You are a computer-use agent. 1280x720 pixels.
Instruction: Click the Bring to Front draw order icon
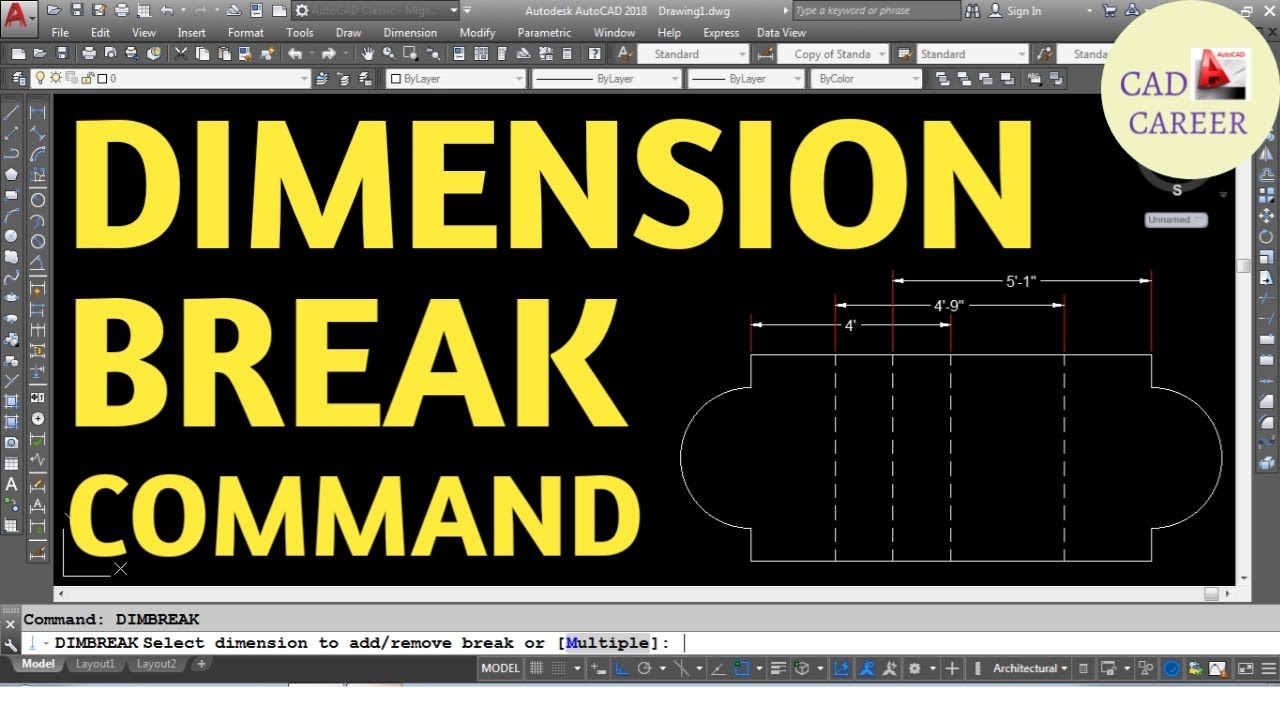[943, 78]
